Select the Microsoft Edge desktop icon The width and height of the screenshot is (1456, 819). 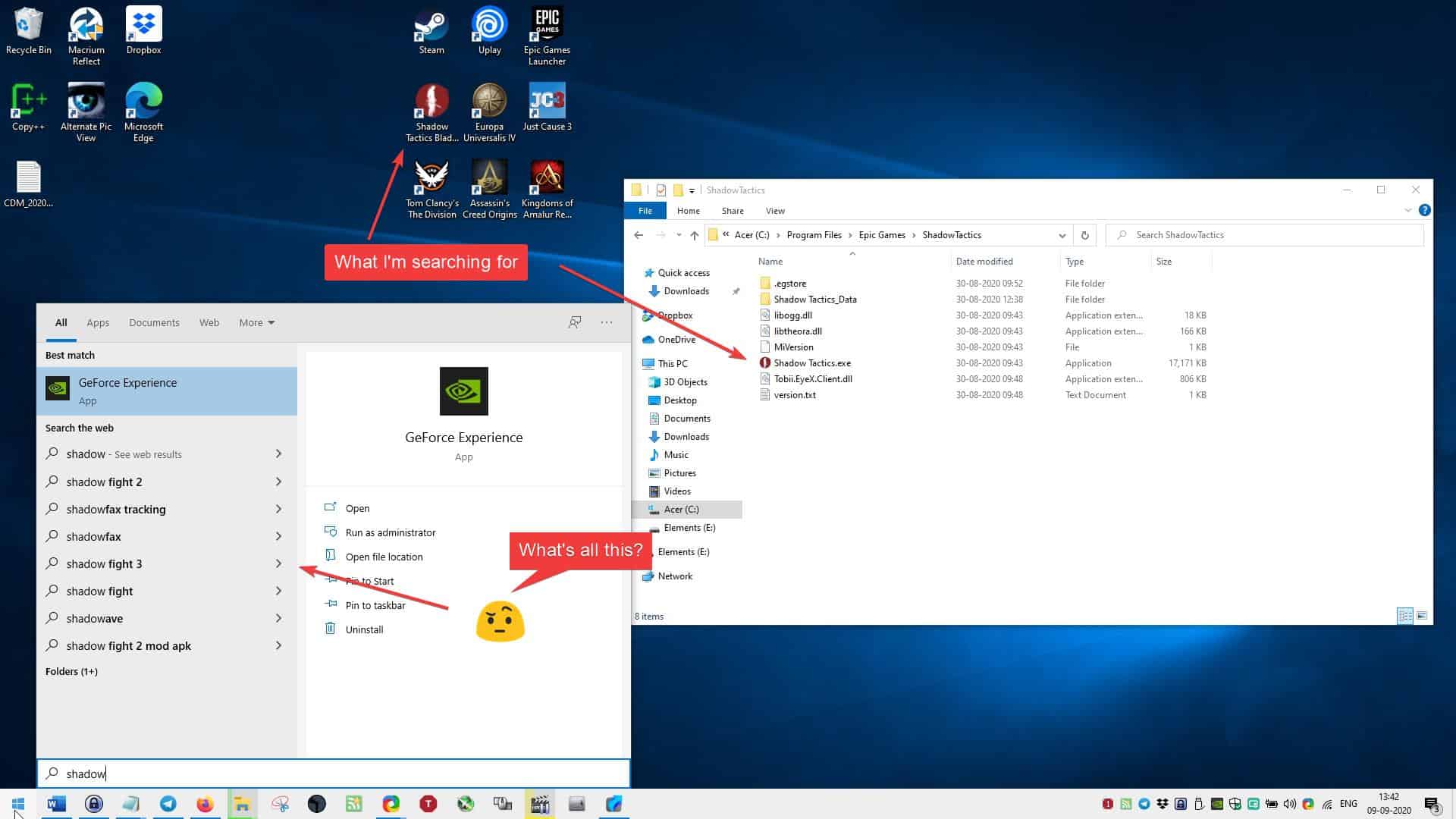pos(143,112)
